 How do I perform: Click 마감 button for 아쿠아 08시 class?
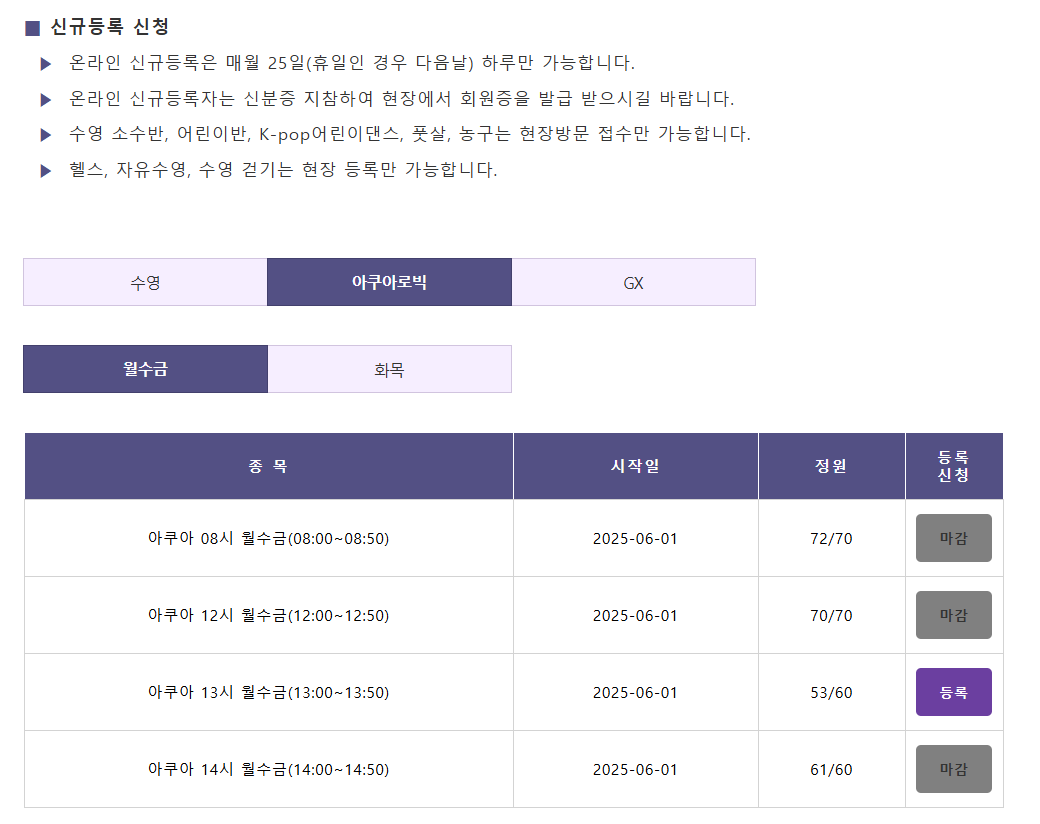pos(954,538)
